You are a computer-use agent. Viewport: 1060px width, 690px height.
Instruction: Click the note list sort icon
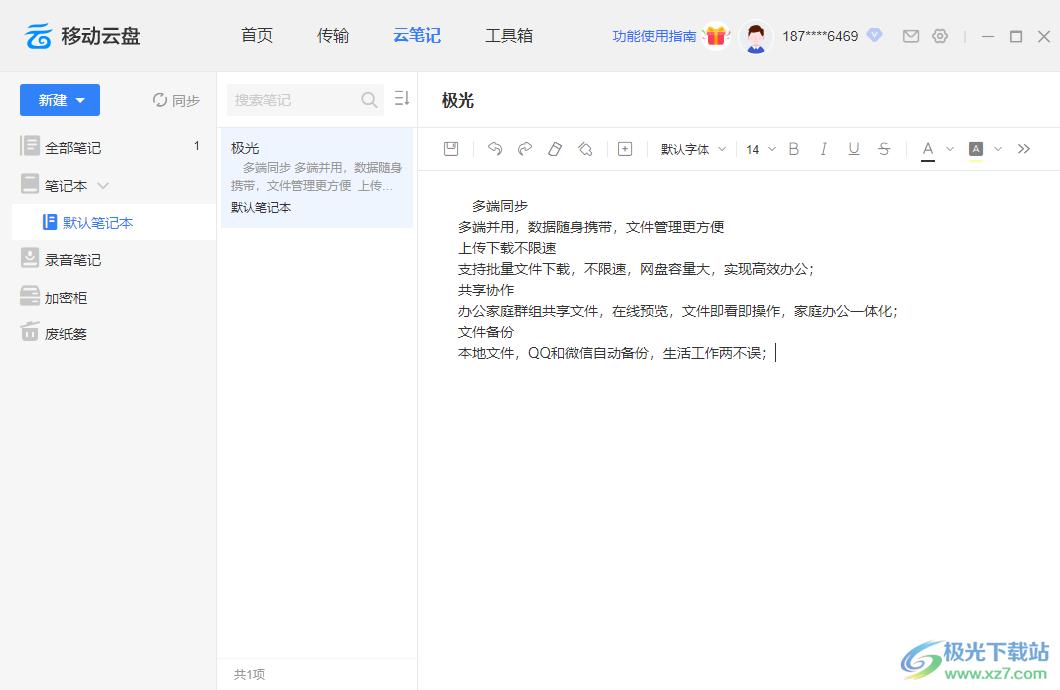pos(402,98)
